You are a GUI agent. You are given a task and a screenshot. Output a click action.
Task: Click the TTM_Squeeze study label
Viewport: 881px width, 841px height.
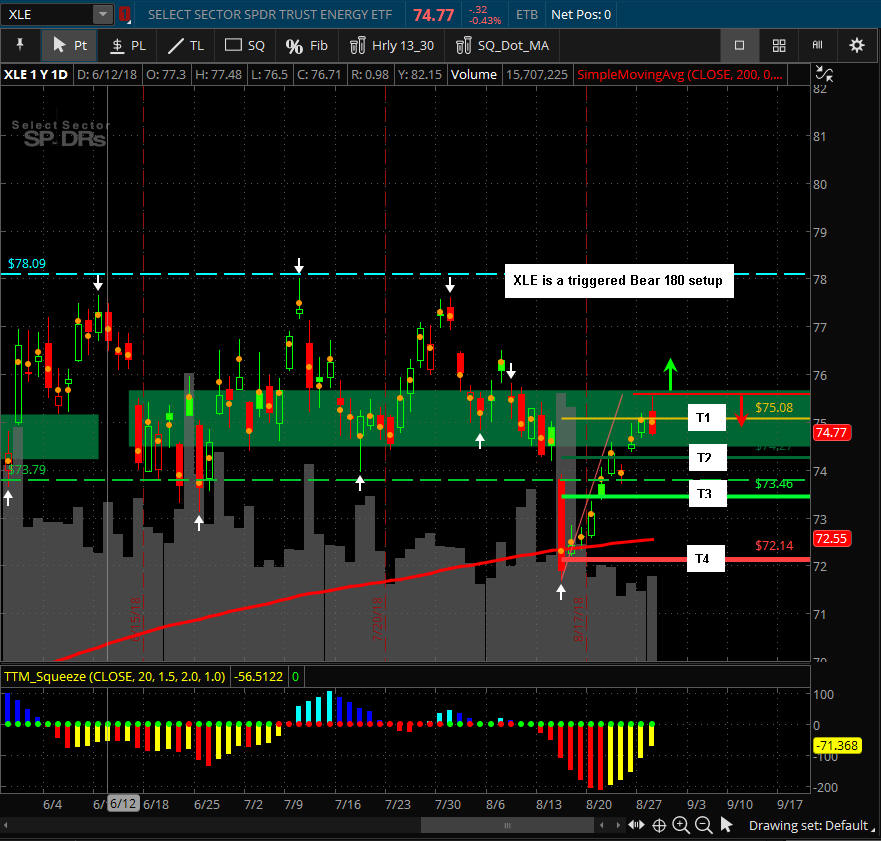pos(115,676)
